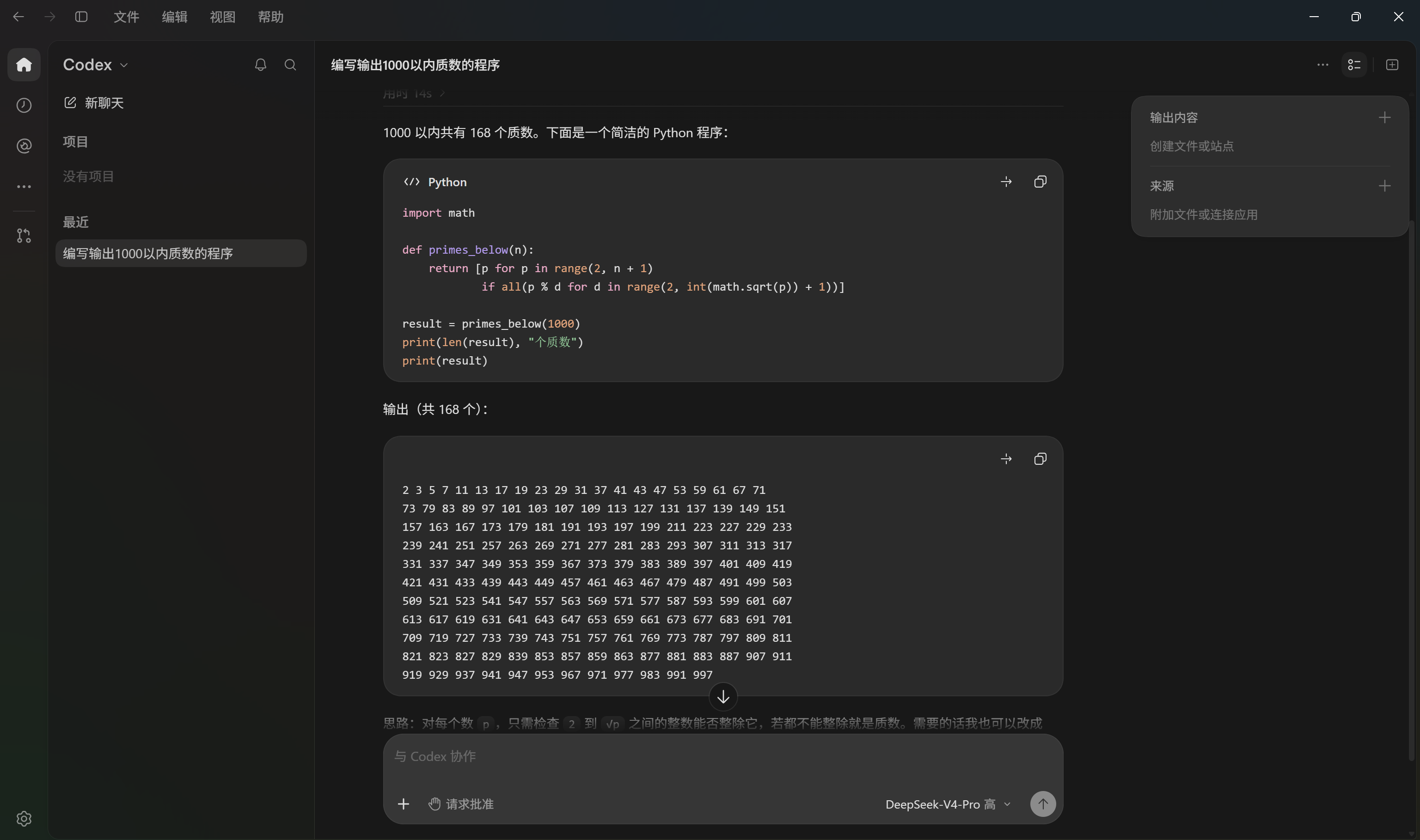This screenshot has height=840, width=1420.
Task: Select the 最近 section heading
Action: click(75, 222)
